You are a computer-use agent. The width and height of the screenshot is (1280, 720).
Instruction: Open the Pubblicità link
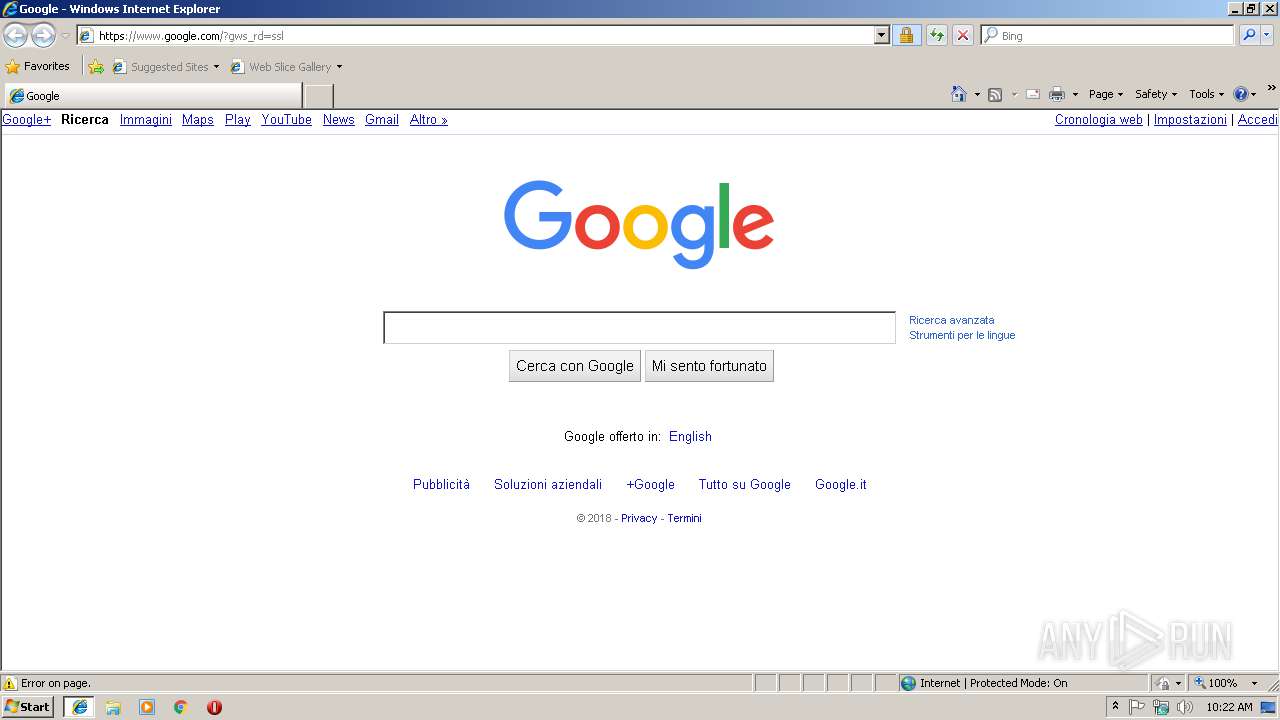tap(441, 485)
